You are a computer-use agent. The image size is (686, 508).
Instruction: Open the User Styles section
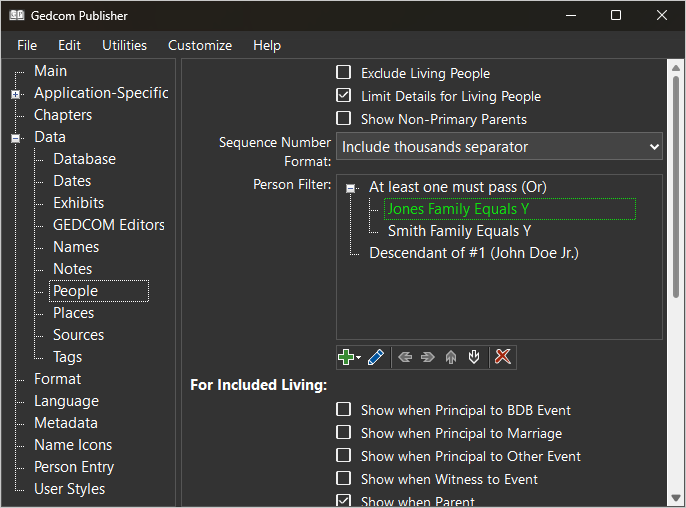pos(70,489)
